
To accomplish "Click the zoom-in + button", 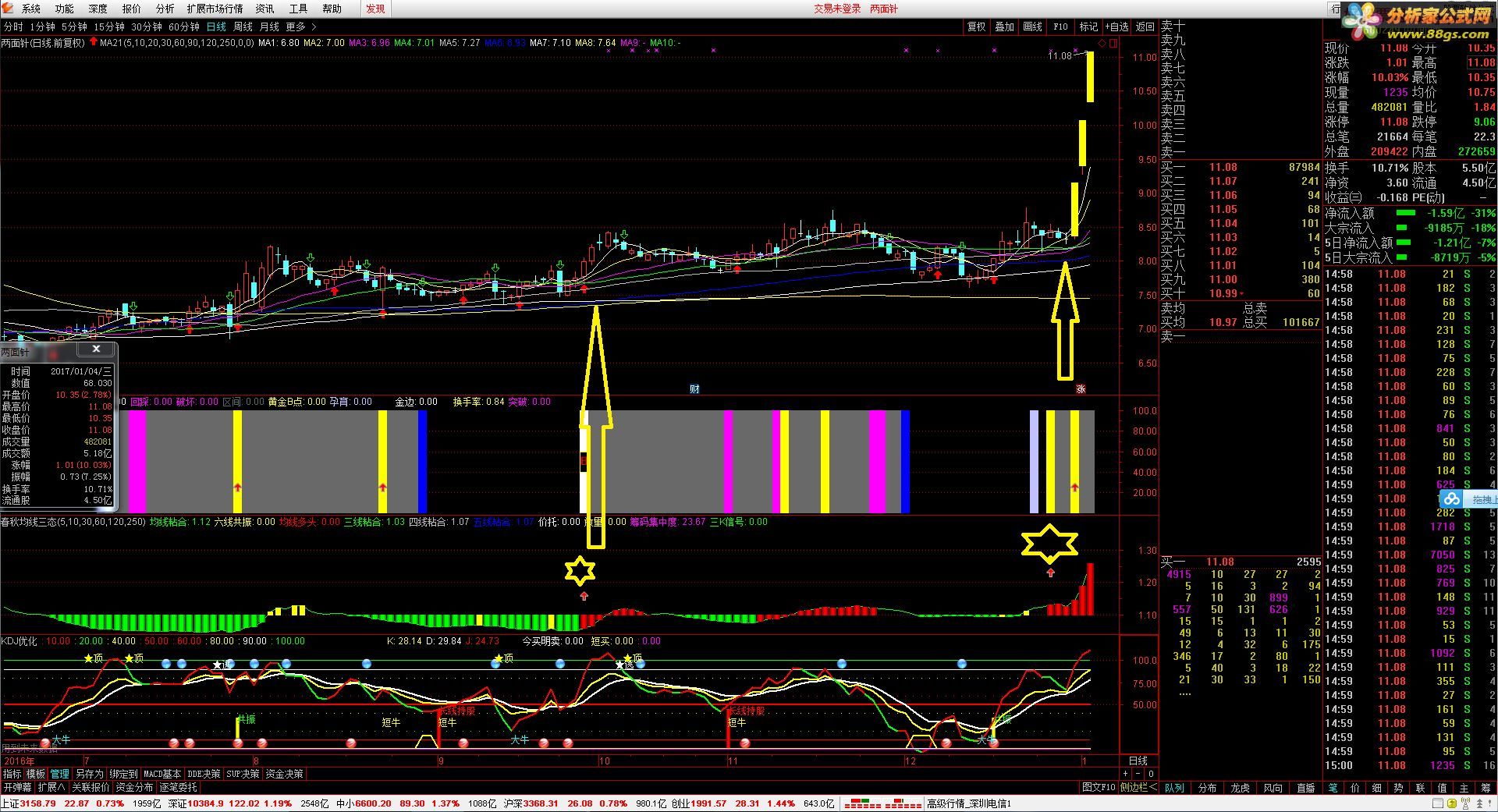I will [x=1125, y=774].
